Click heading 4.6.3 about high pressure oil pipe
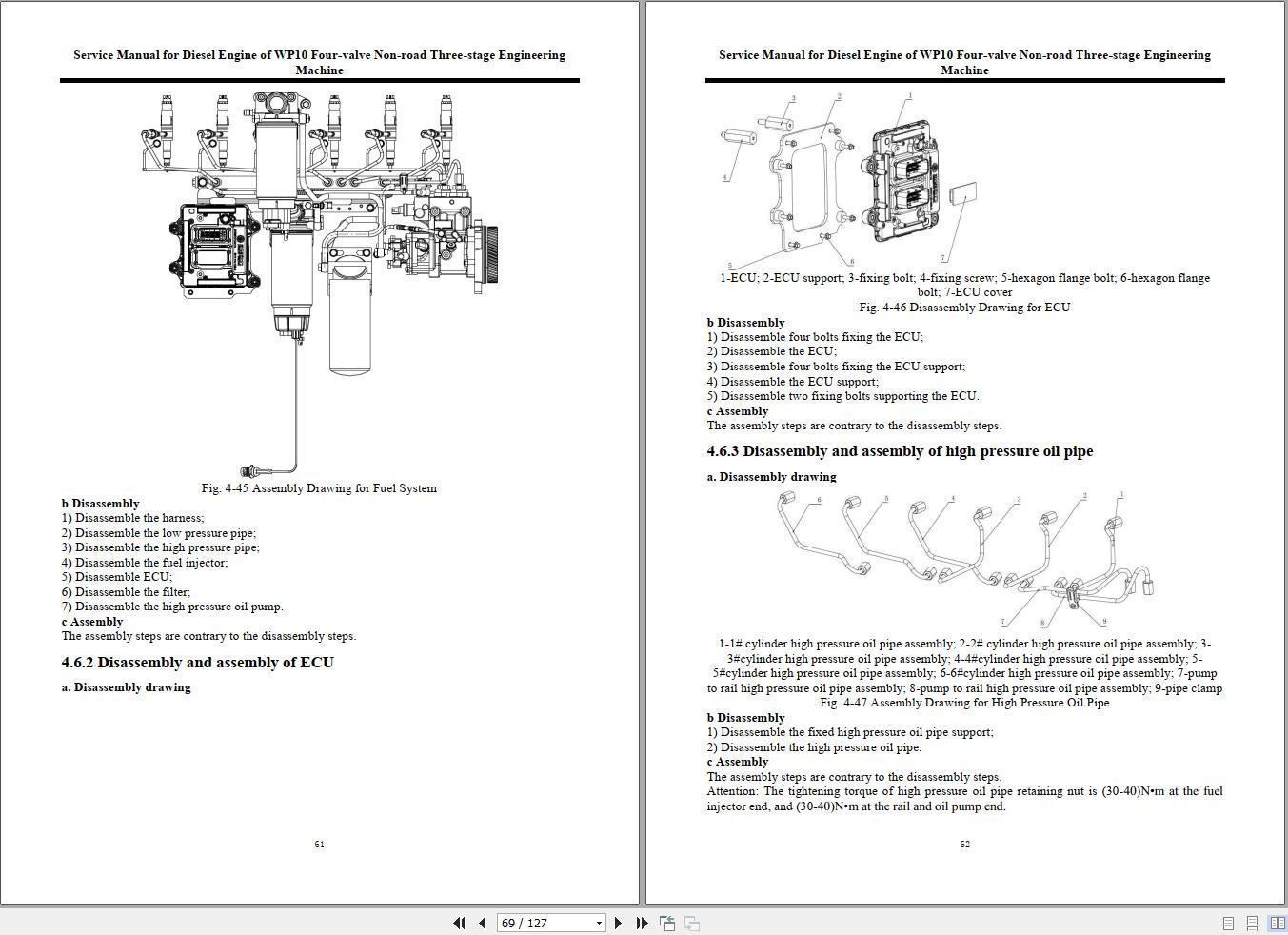The height and width of the screenshot is (935, 1288). pos(901,450)
